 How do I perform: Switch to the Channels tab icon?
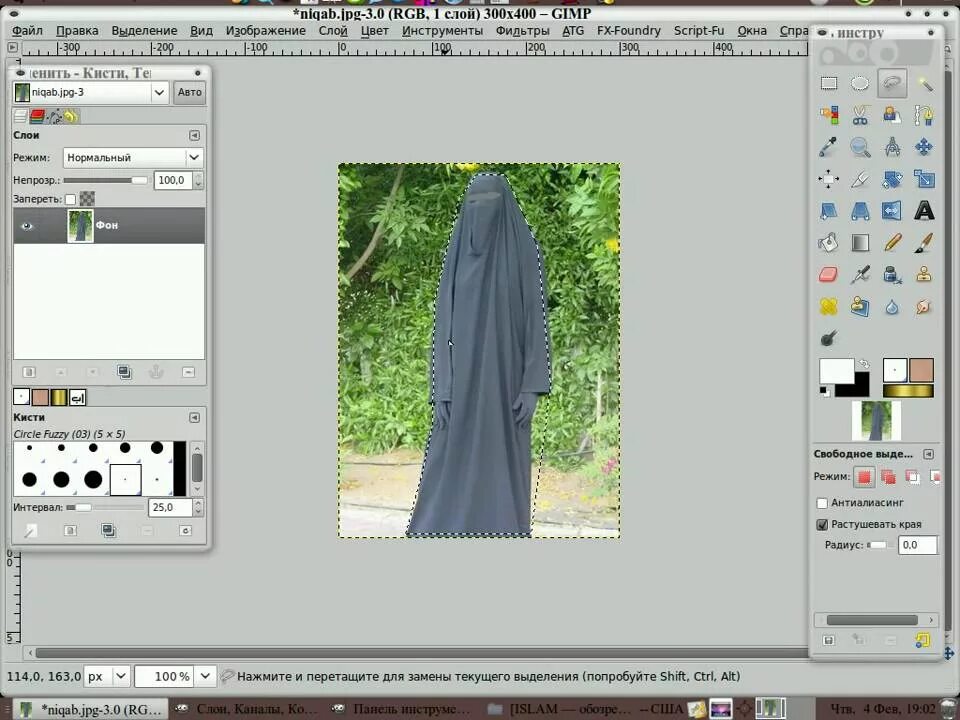click(x=37, y=116)
